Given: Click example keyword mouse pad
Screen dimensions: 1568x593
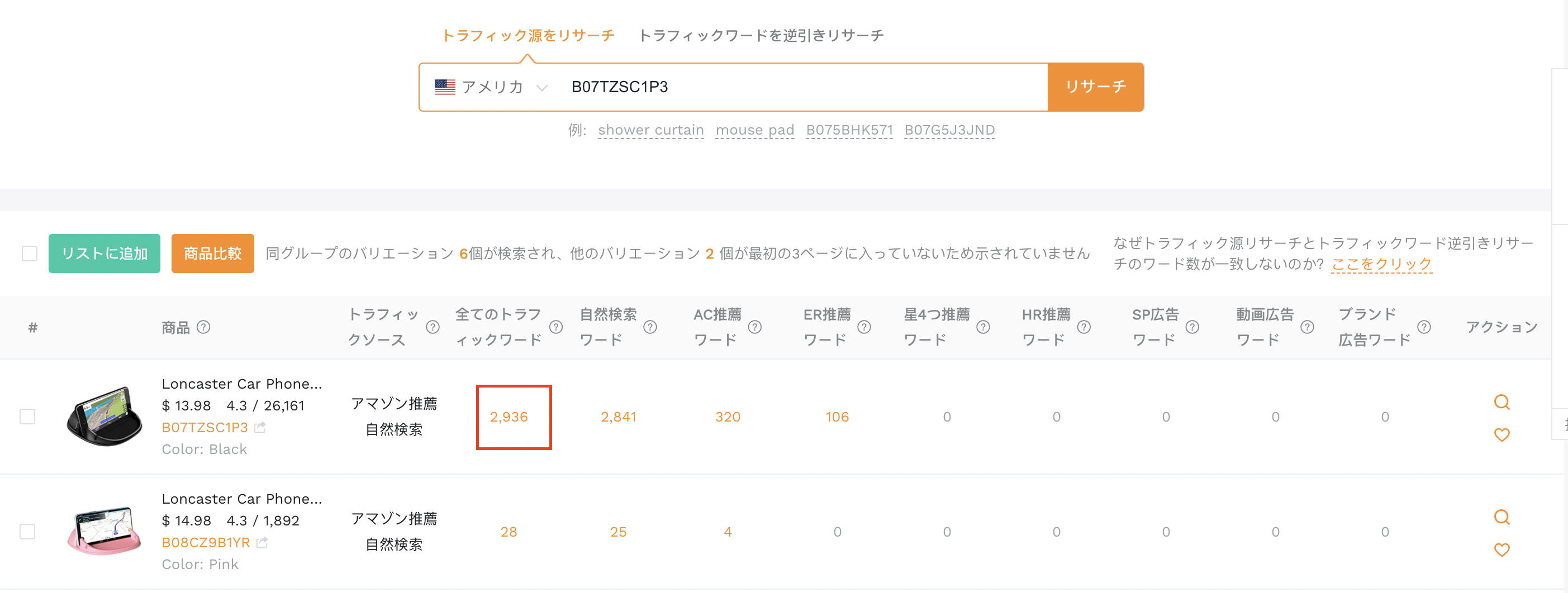Looking at the screenshot, I should (755, 130).
